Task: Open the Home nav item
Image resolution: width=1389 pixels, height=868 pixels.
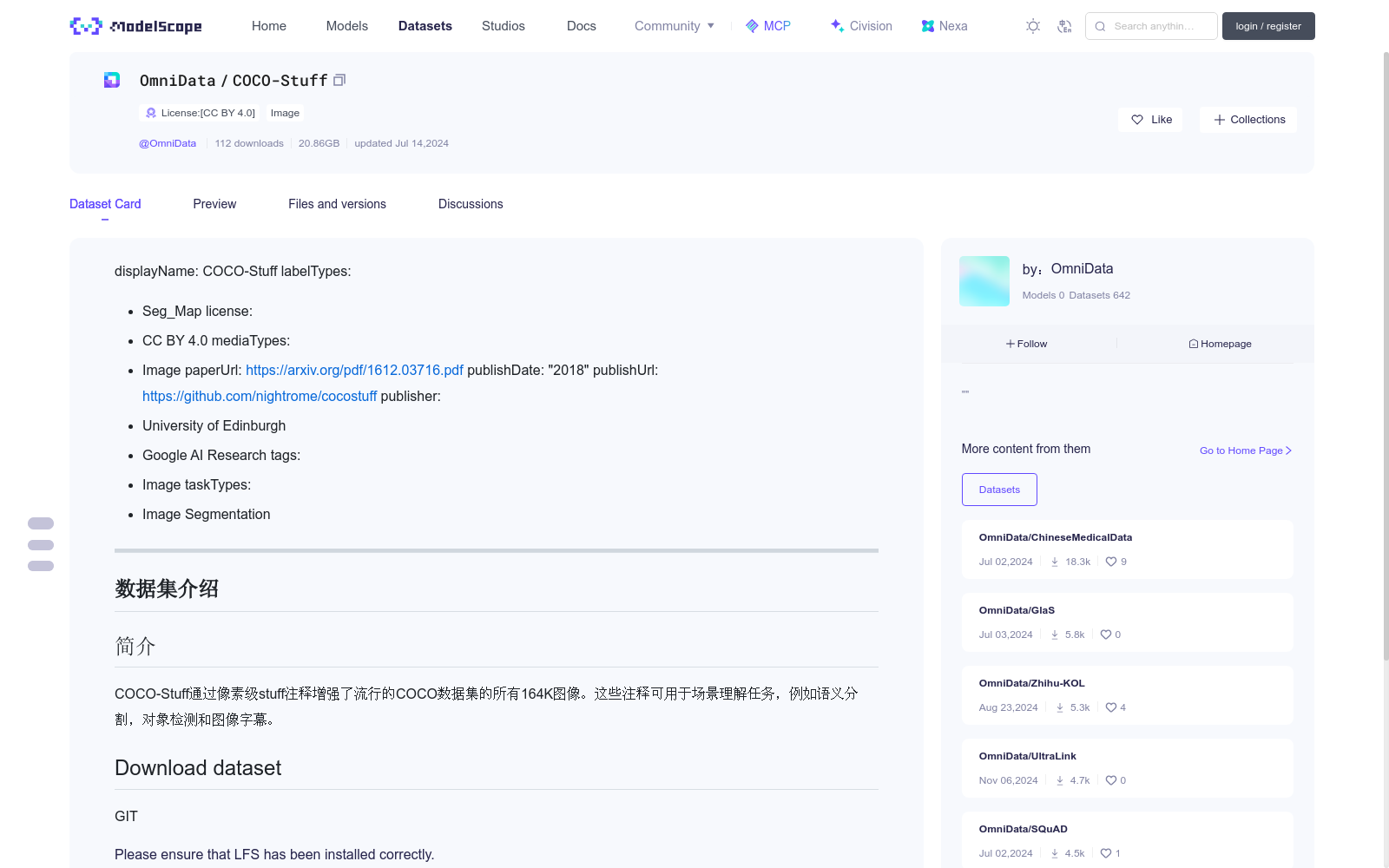Action: (269, 26)
